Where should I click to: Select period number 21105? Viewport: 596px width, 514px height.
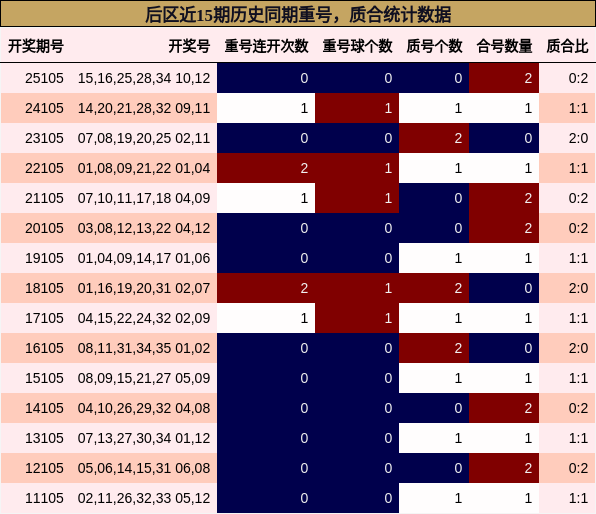click(44, 198)
